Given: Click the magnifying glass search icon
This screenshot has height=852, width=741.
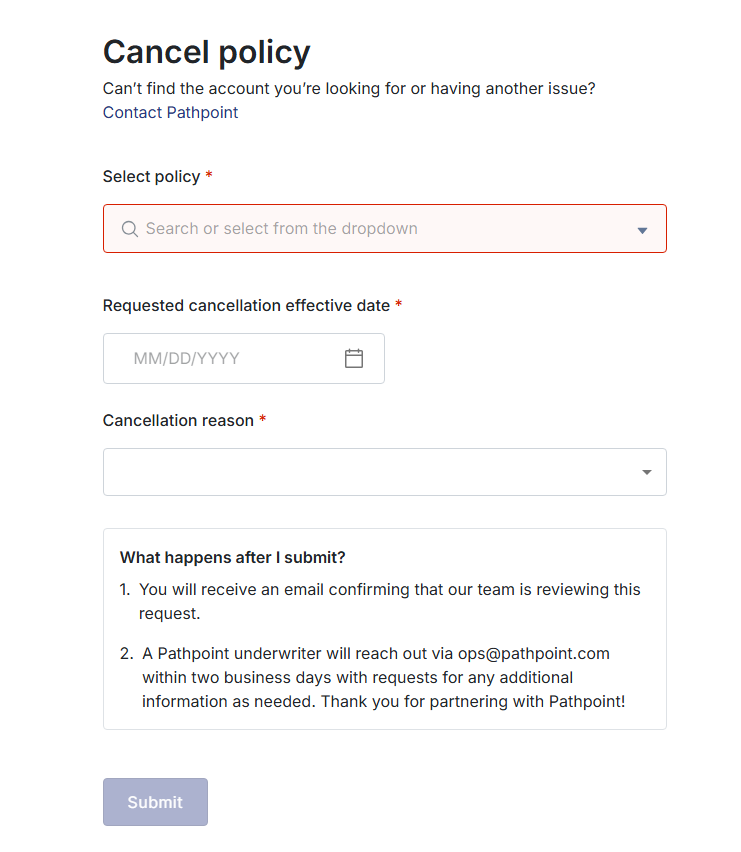Looking at the screenshot, I should point(129,229).
